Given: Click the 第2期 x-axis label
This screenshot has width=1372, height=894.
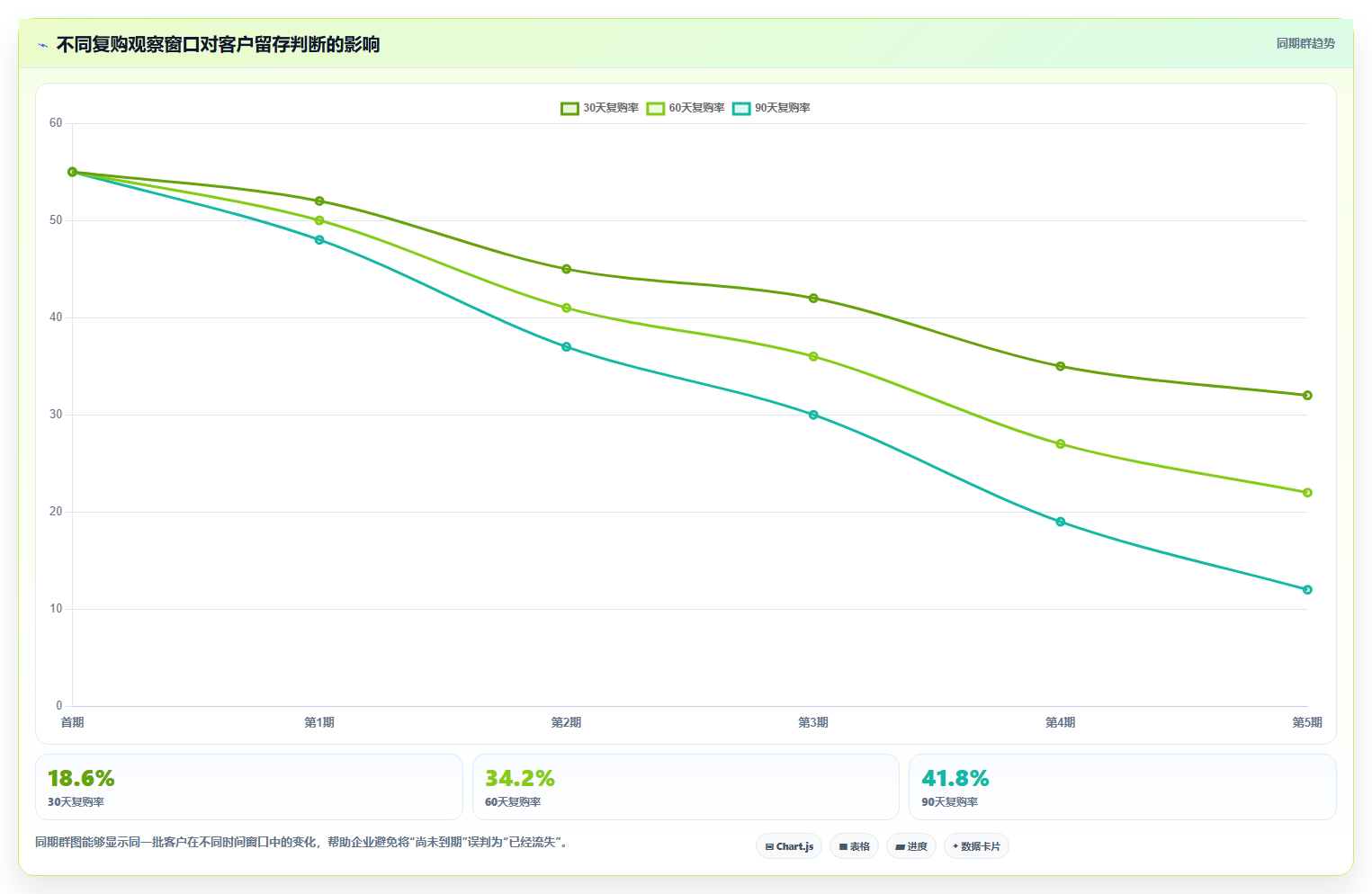Looking at the screenshot, I should (567, 722).
